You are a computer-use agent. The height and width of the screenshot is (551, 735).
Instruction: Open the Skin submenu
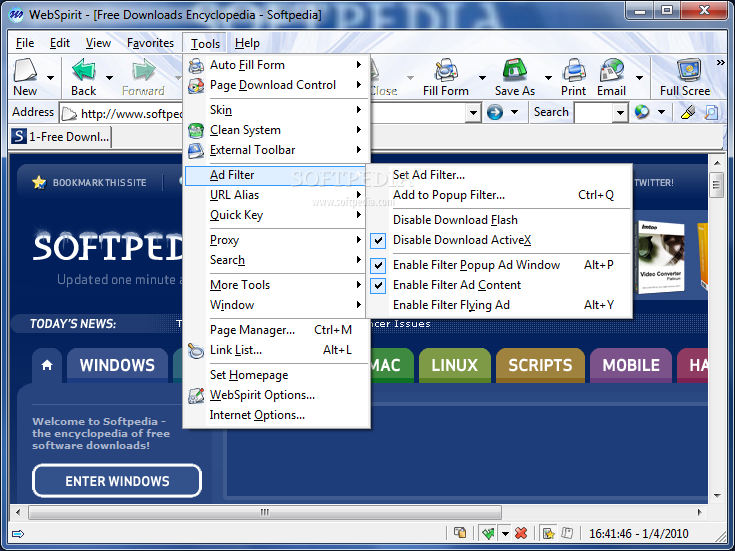(x=277, y=110)
